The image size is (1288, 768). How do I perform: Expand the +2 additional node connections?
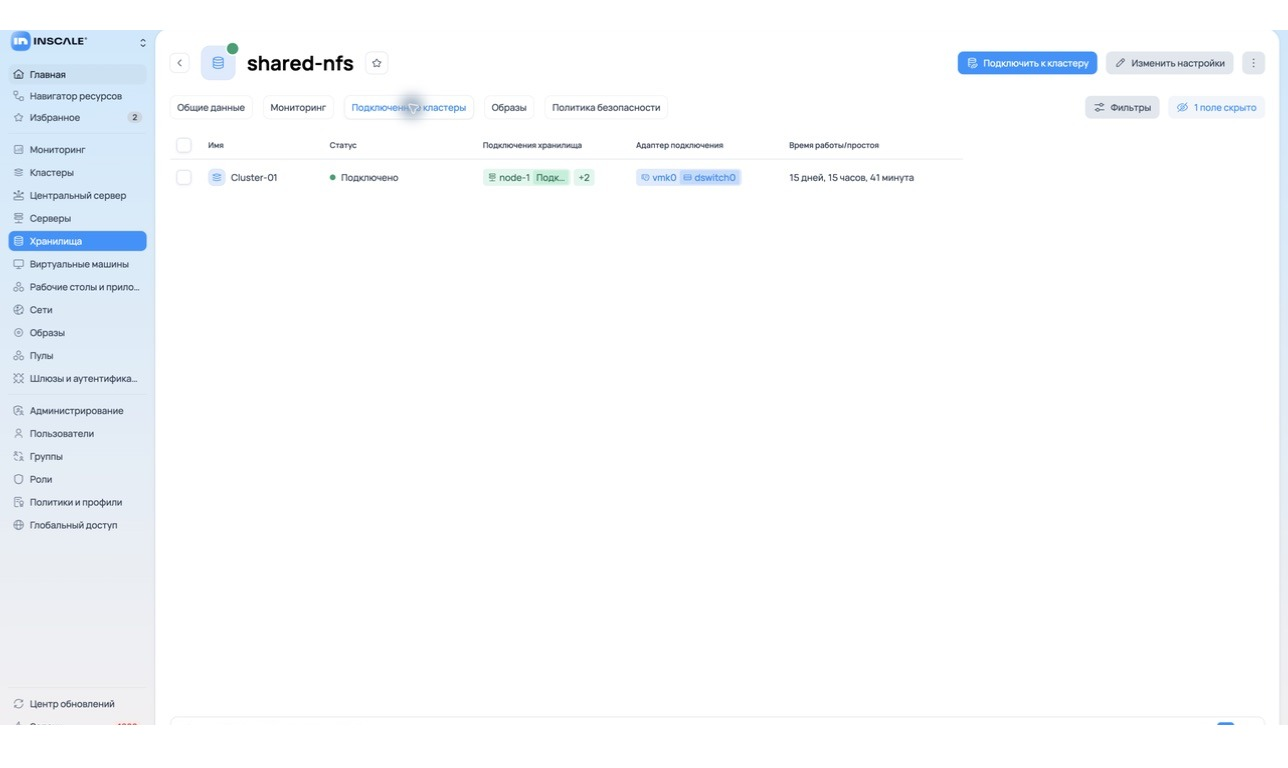[x=584, y=177]
